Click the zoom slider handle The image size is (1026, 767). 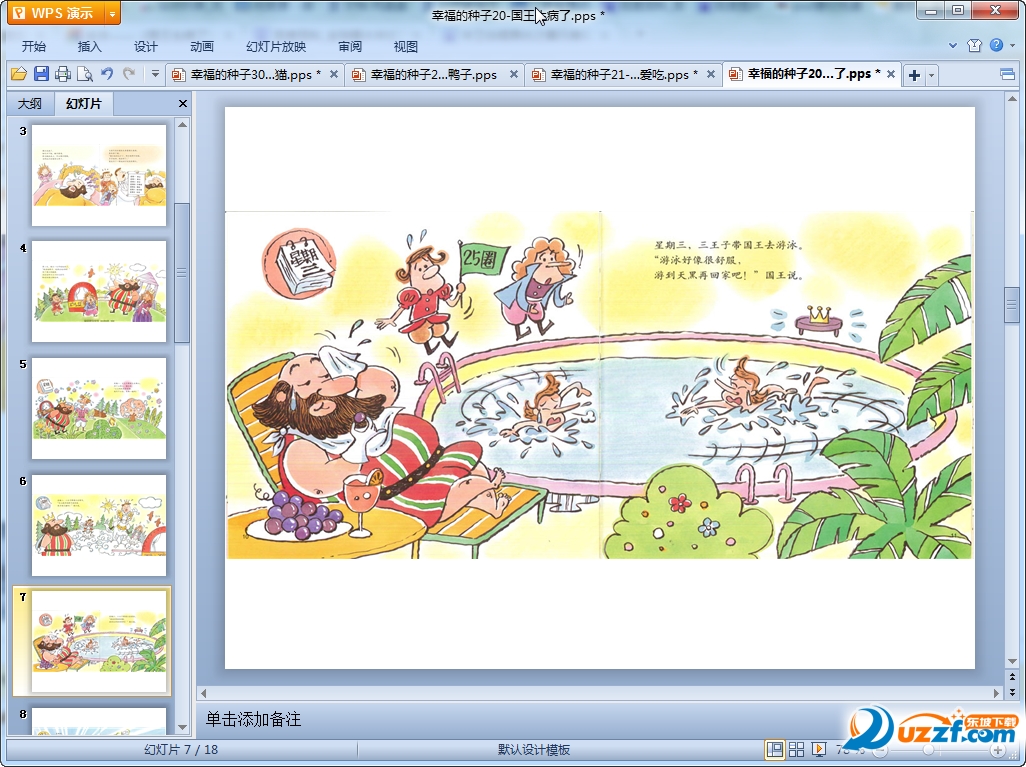(928, 750)
